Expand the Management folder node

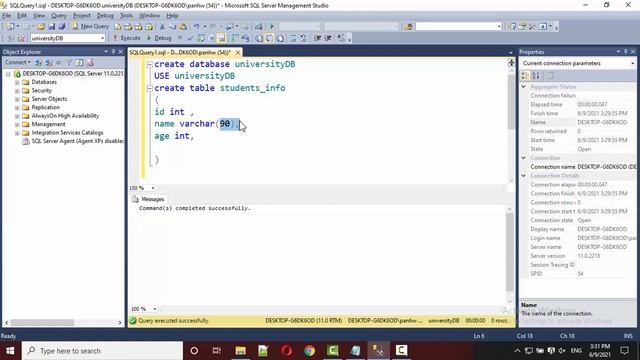pyautogui.click(x=17, y=124)
